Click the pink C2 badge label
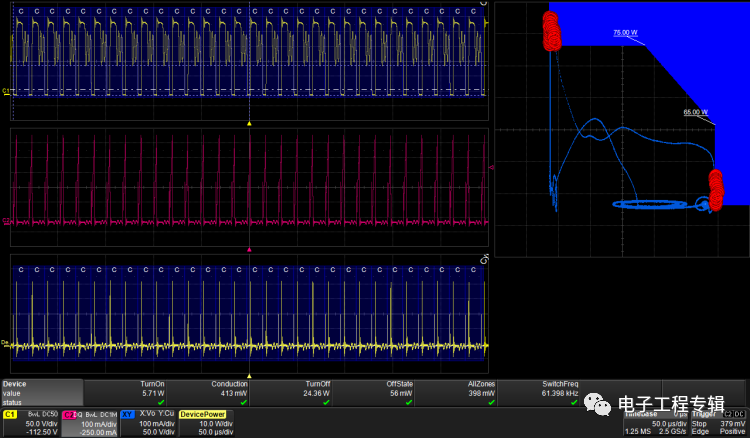 point(69,415)
